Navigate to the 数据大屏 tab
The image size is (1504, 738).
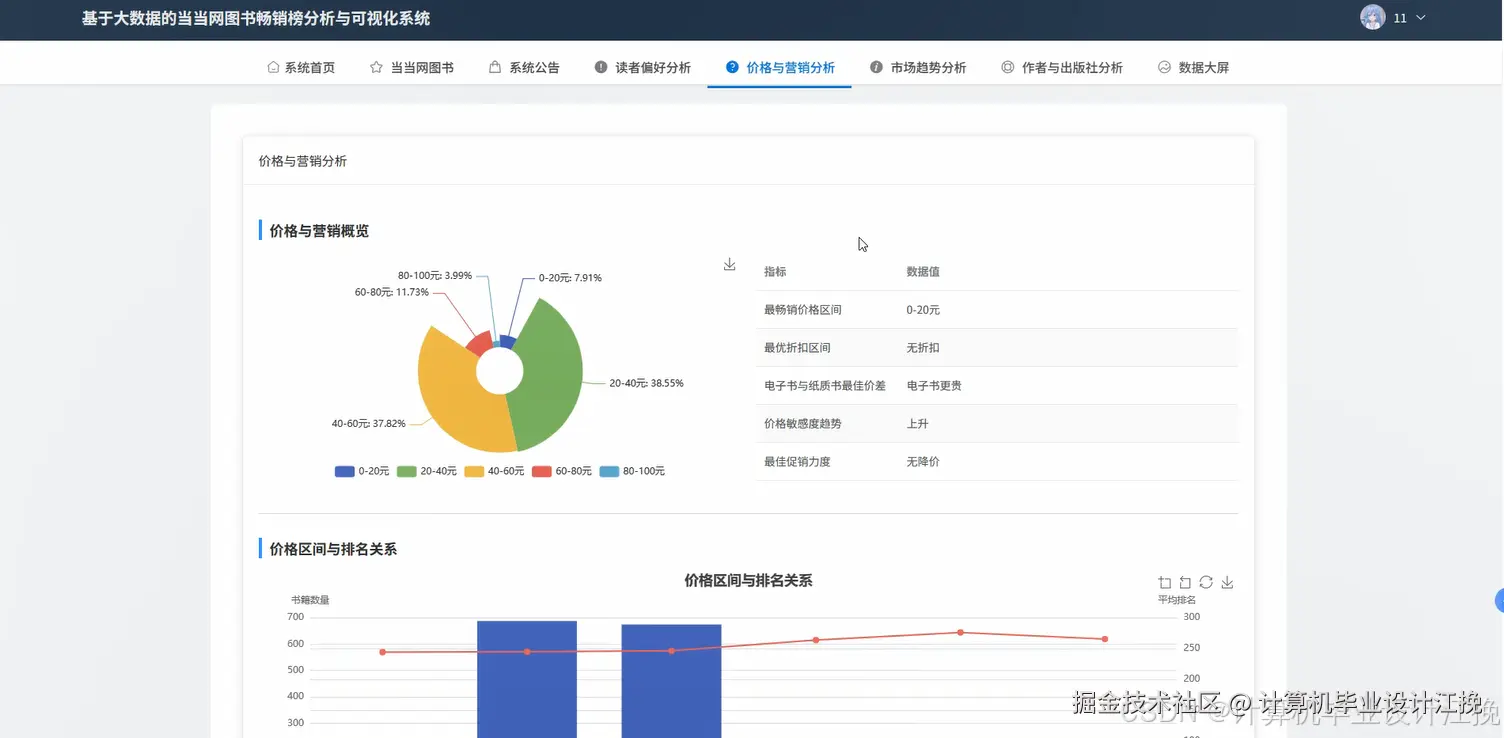[1193, 68]
